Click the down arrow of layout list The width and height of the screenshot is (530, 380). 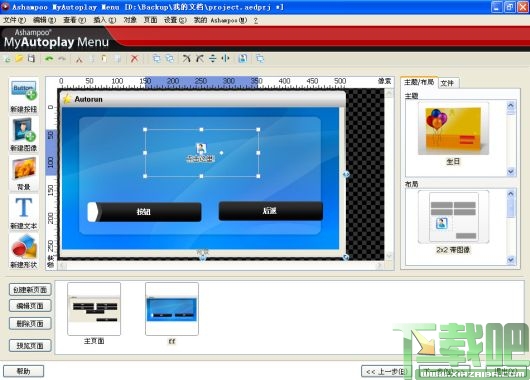pos(510,260)
